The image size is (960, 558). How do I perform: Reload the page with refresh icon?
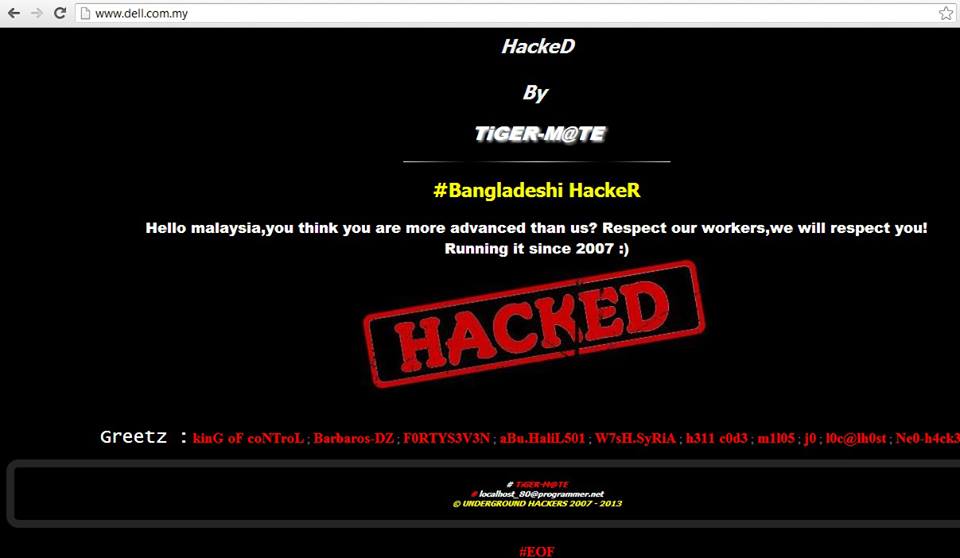pos(59,13)
